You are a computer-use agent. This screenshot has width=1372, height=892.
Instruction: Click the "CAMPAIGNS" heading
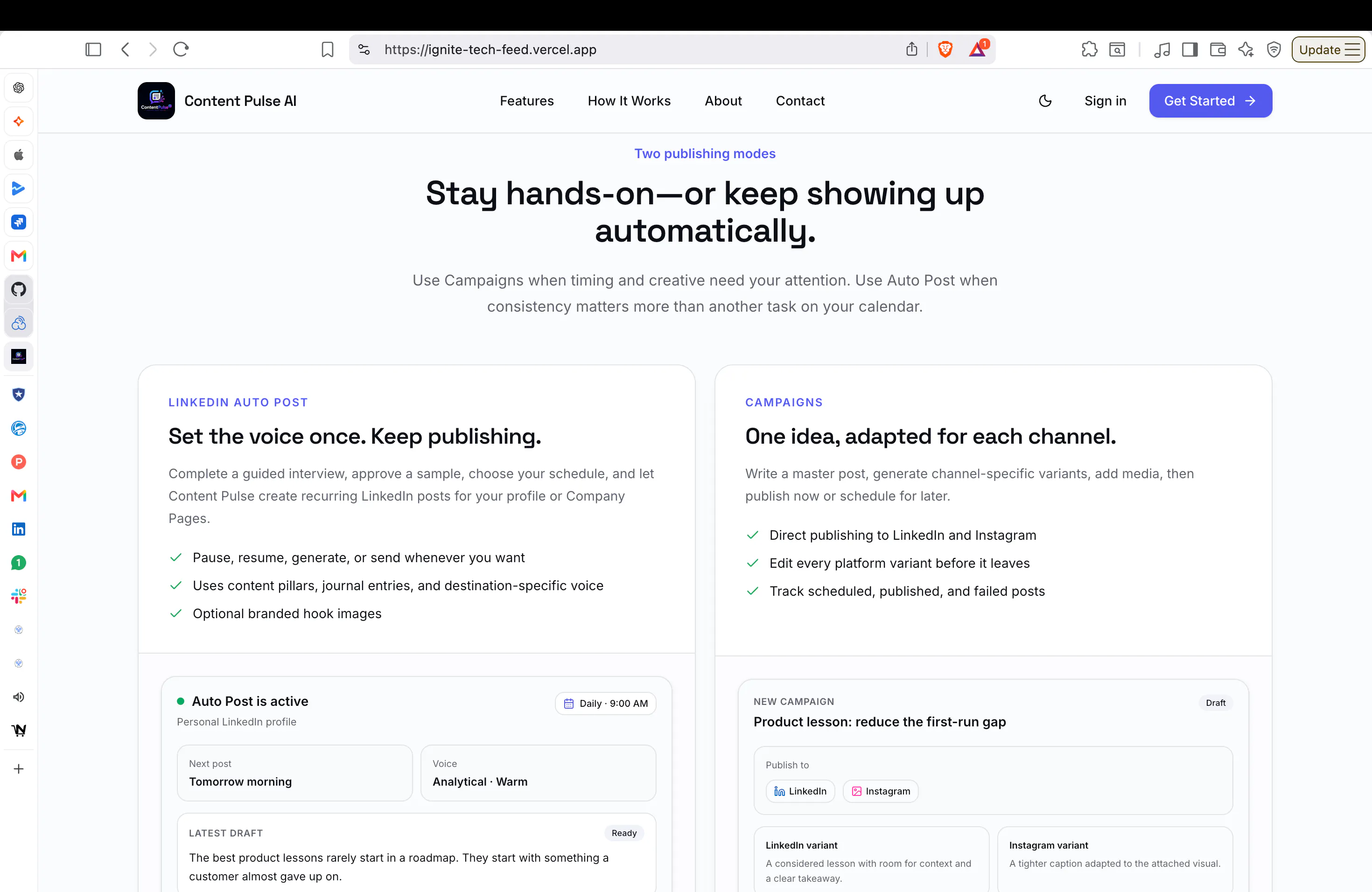784,402
